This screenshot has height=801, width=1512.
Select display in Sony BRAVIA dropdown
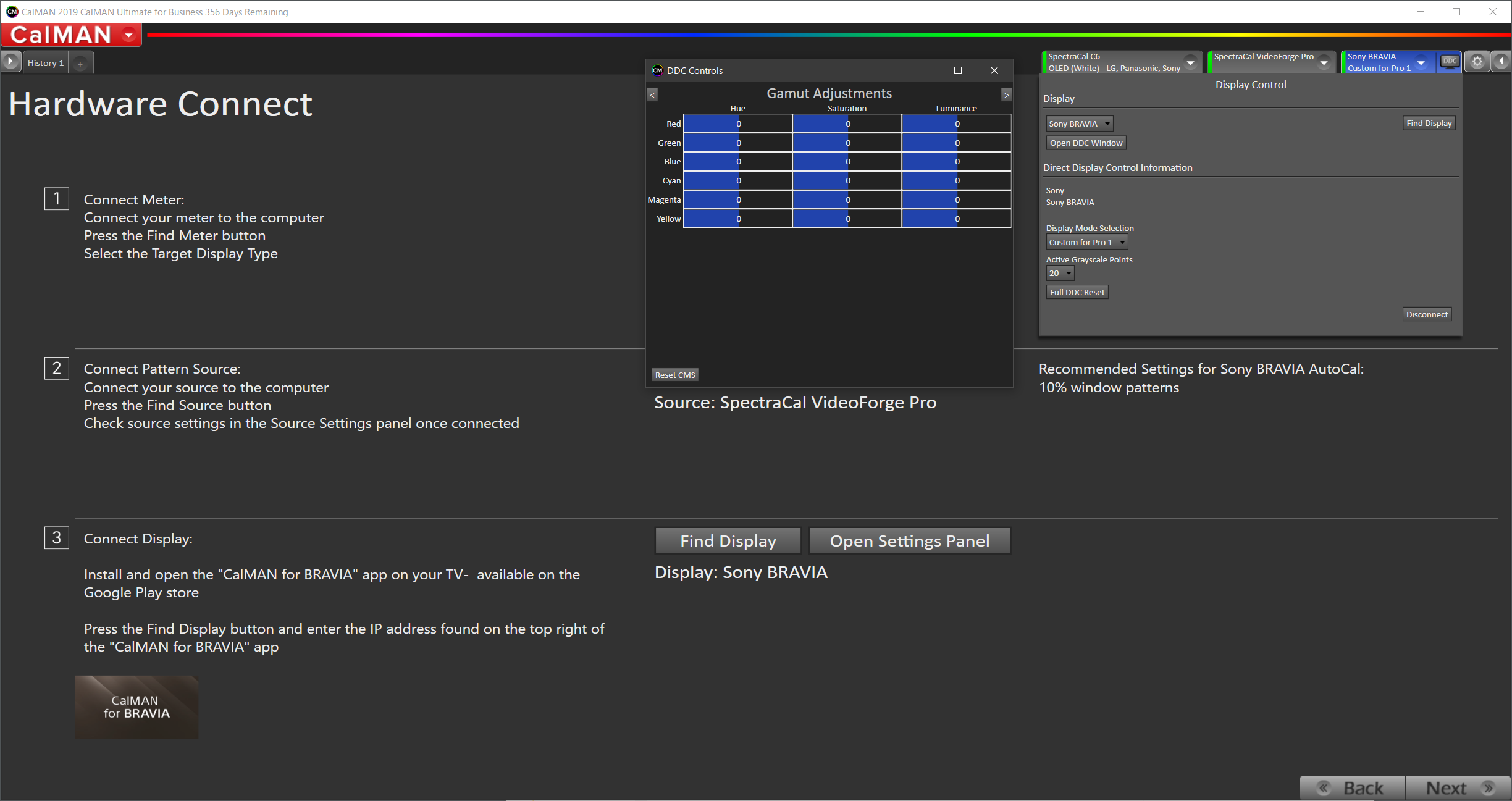(1079, 124)
